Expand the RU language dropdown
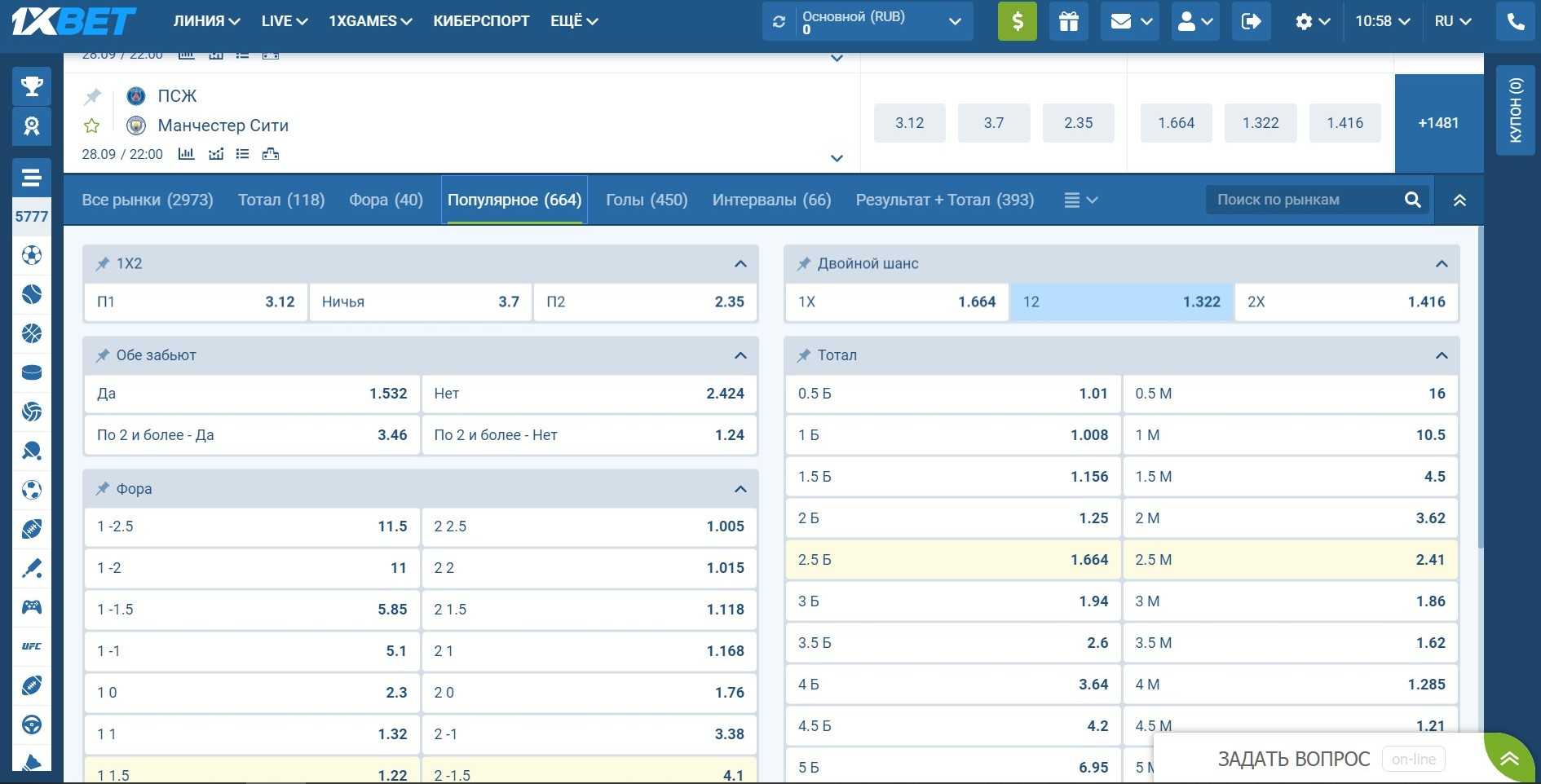Screen dimensions: 1541x784 tap(1452, 21)
